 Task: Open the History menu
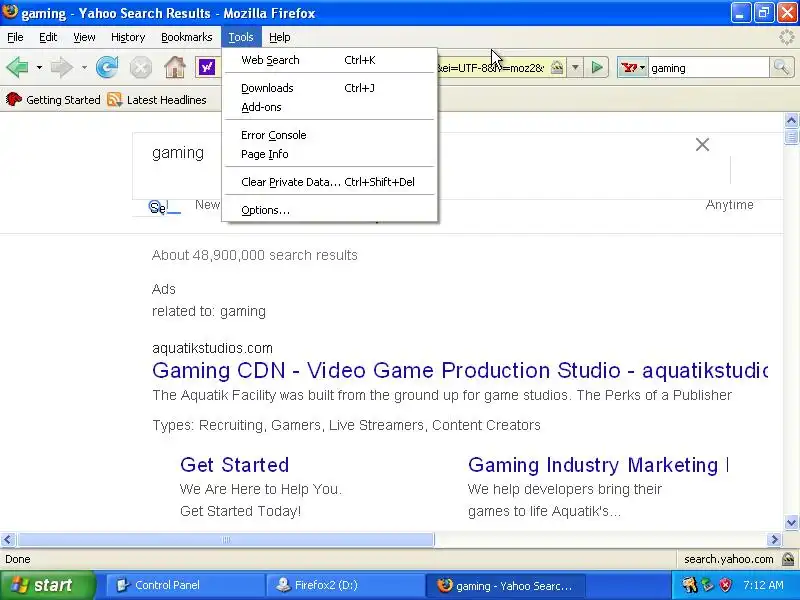pos(128,37)
